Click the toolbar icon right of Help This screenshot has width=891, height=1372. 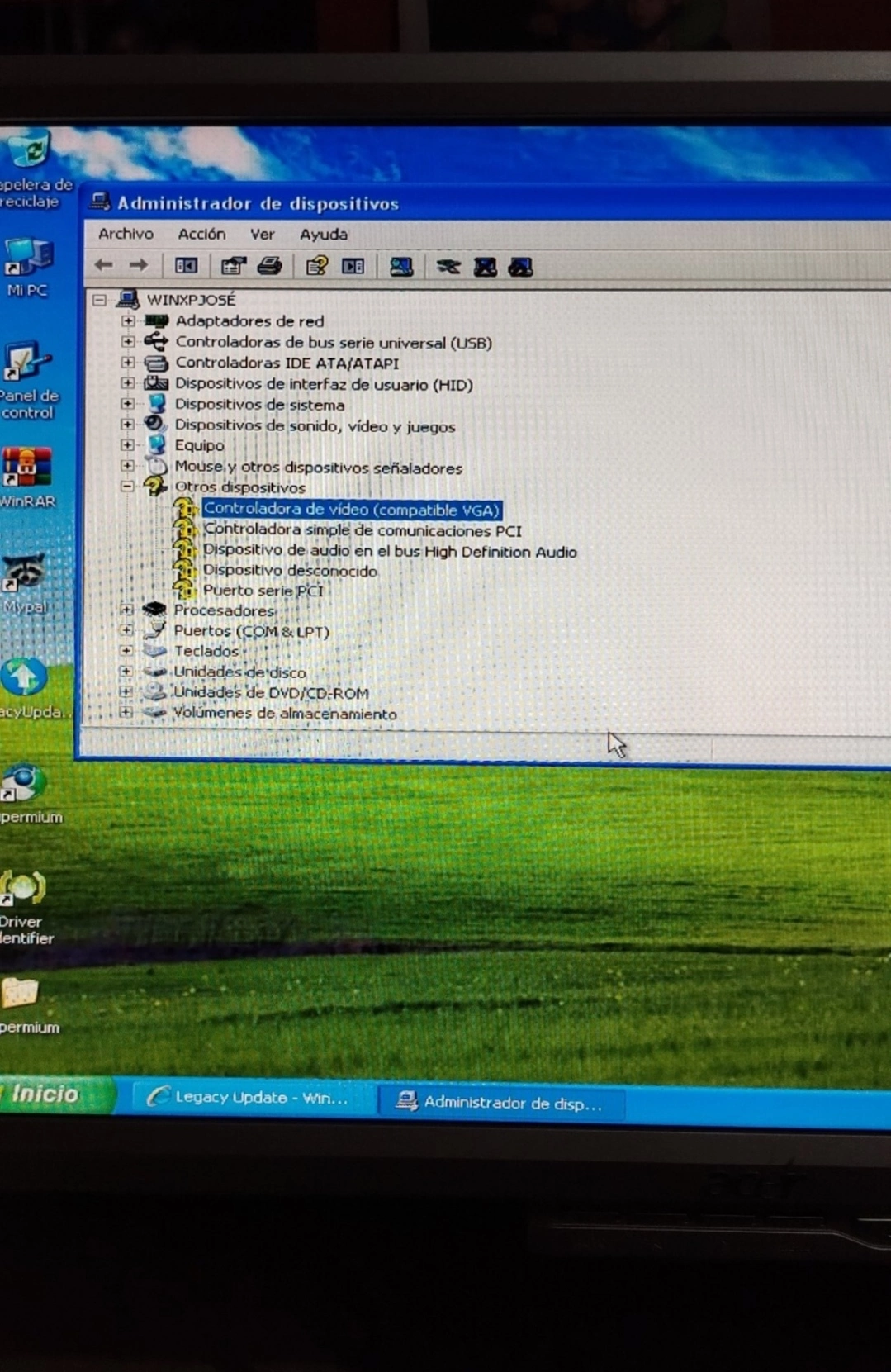pos(353,266)
